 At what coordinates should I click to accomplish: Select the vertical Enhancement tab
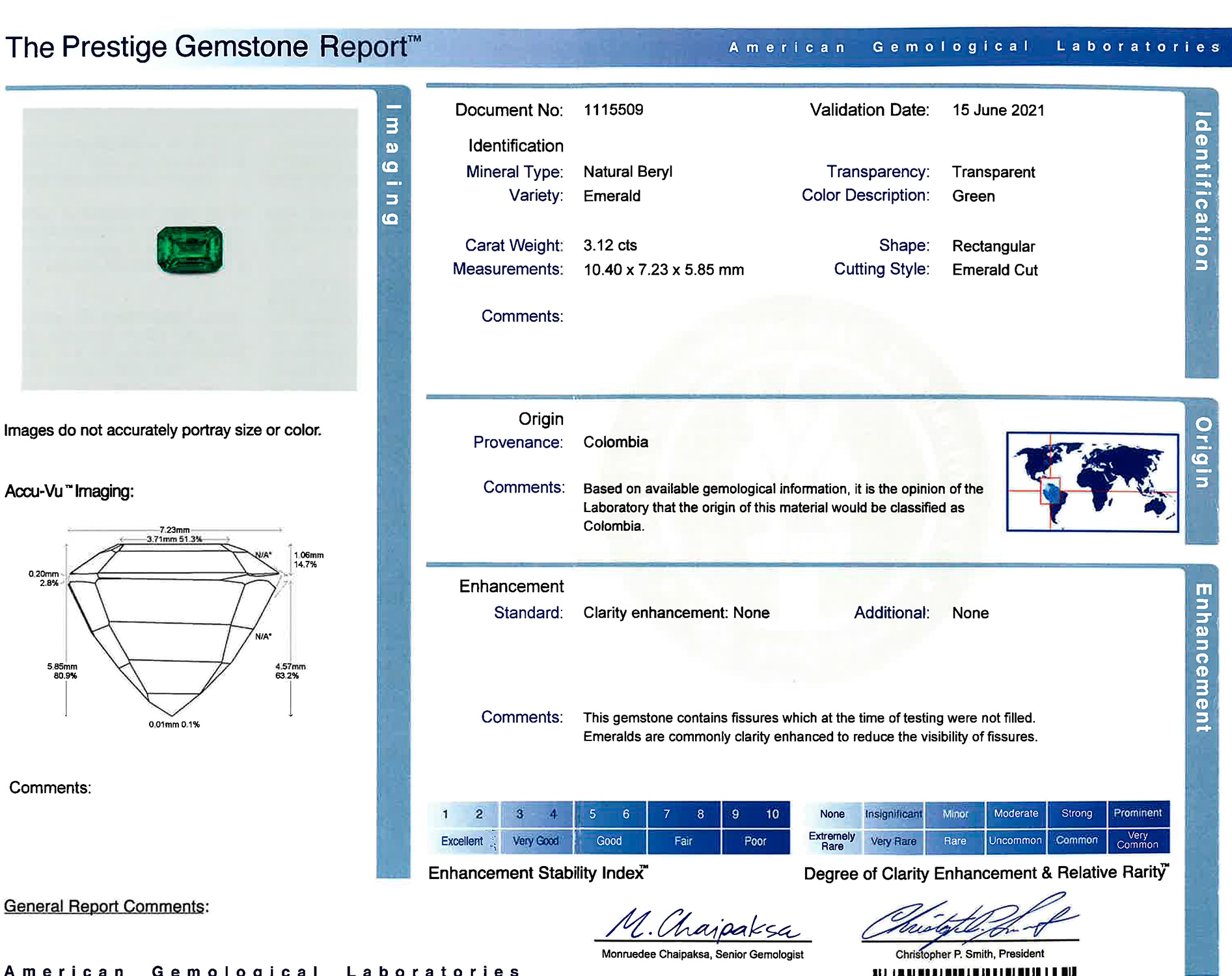(x=1202, y=657)
